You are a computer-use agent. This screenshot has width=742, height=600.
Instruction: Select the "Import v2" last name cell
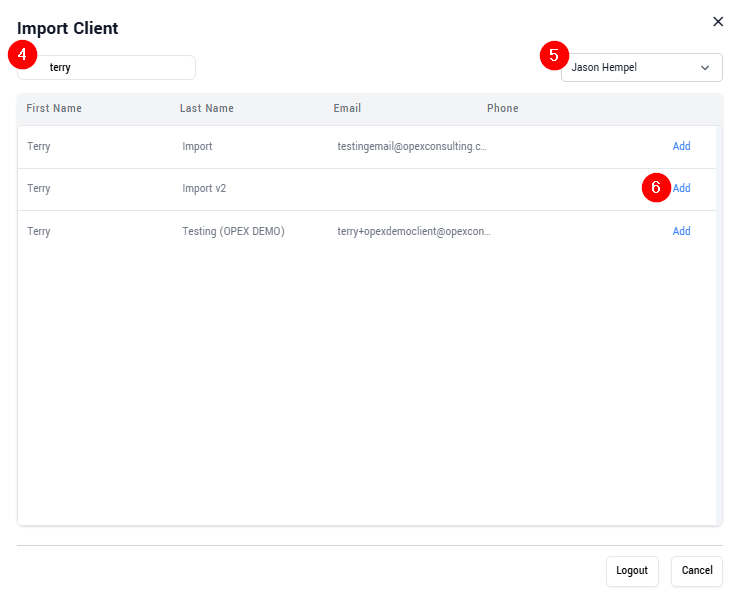(204, 188)
